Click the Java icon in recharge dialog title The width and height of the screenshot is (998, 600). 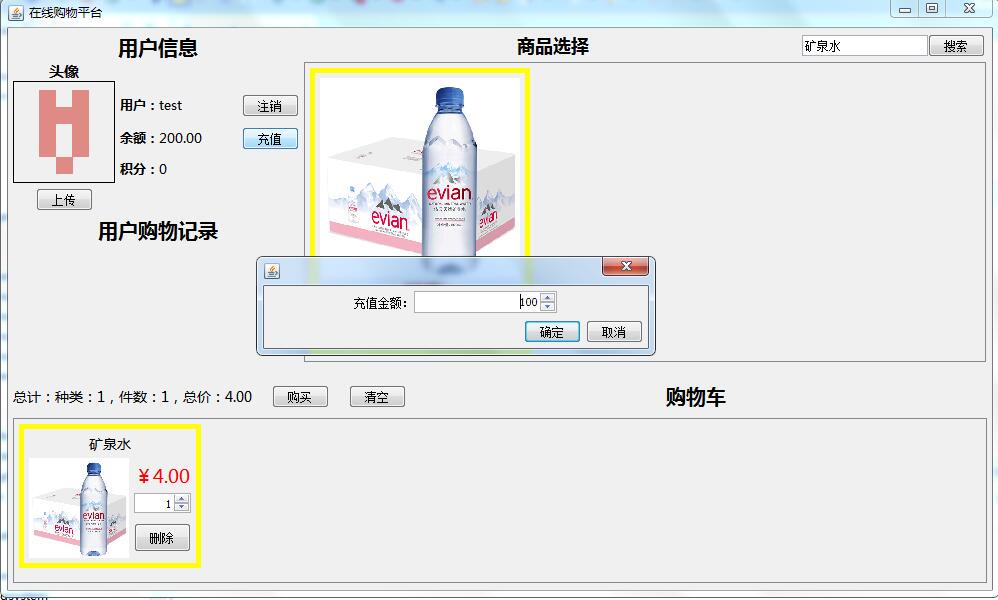[x=272, y=271]
